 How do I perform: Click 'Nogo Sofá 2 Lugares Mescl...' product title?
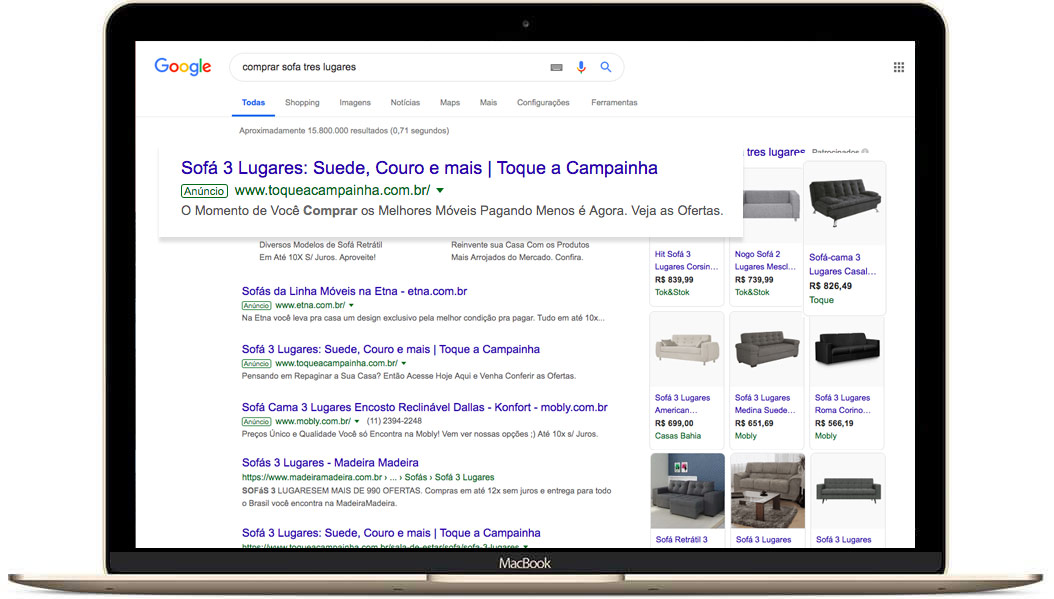tap(765, 260)
